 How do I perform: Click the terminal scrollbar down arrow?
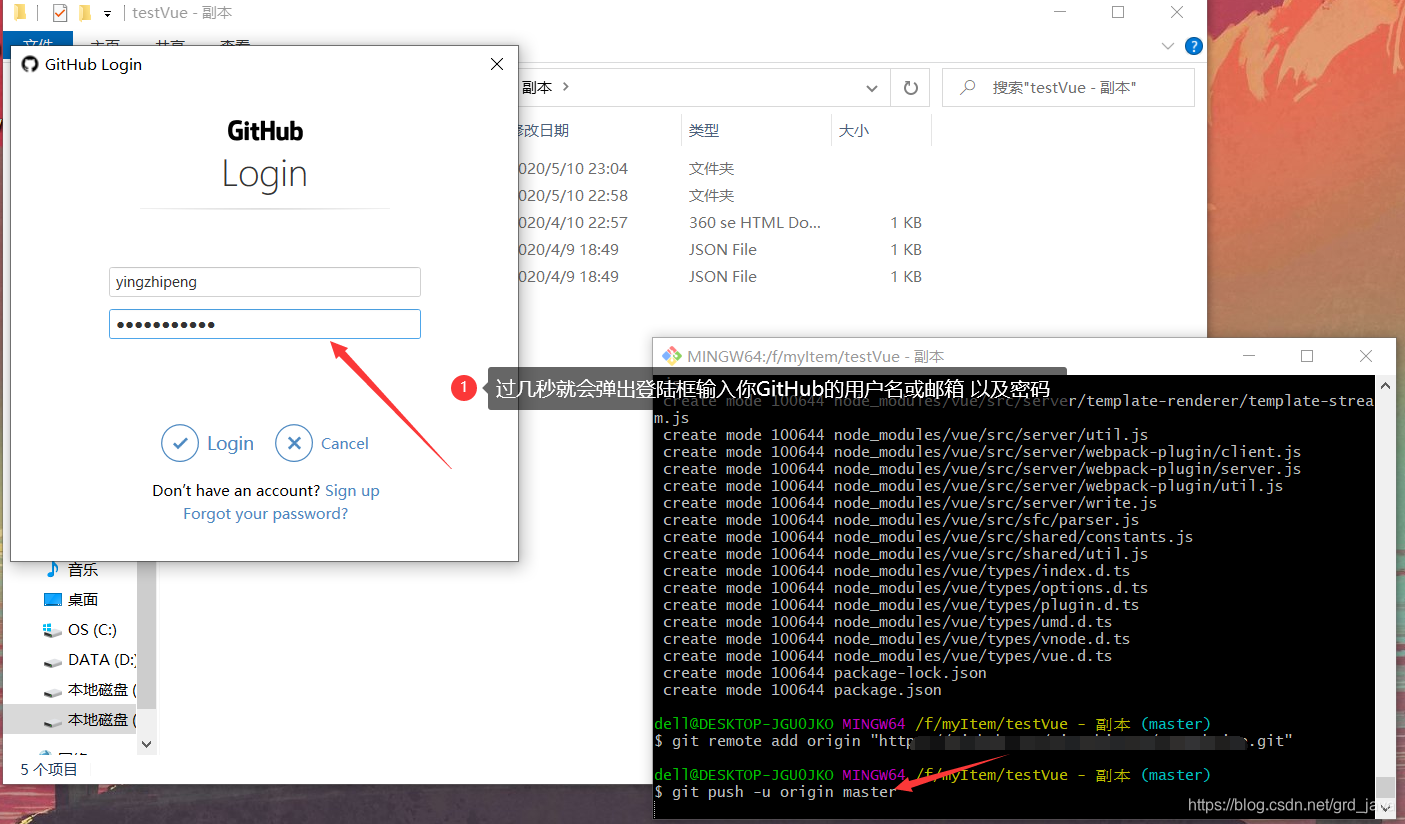(x=1385, y=809)
